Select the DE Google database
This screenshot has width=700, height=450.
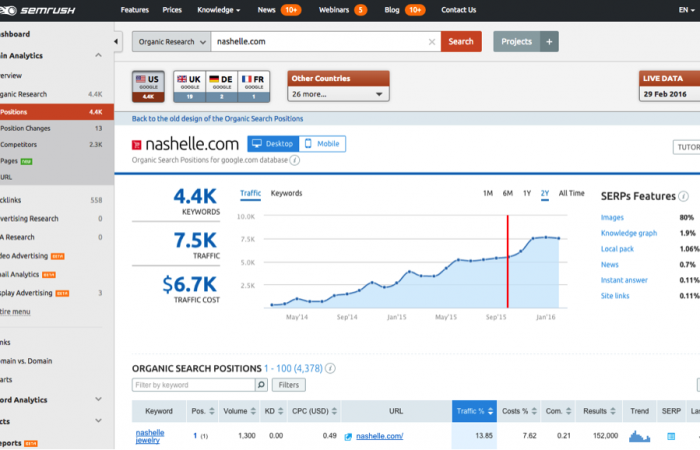tap(221, 87)
